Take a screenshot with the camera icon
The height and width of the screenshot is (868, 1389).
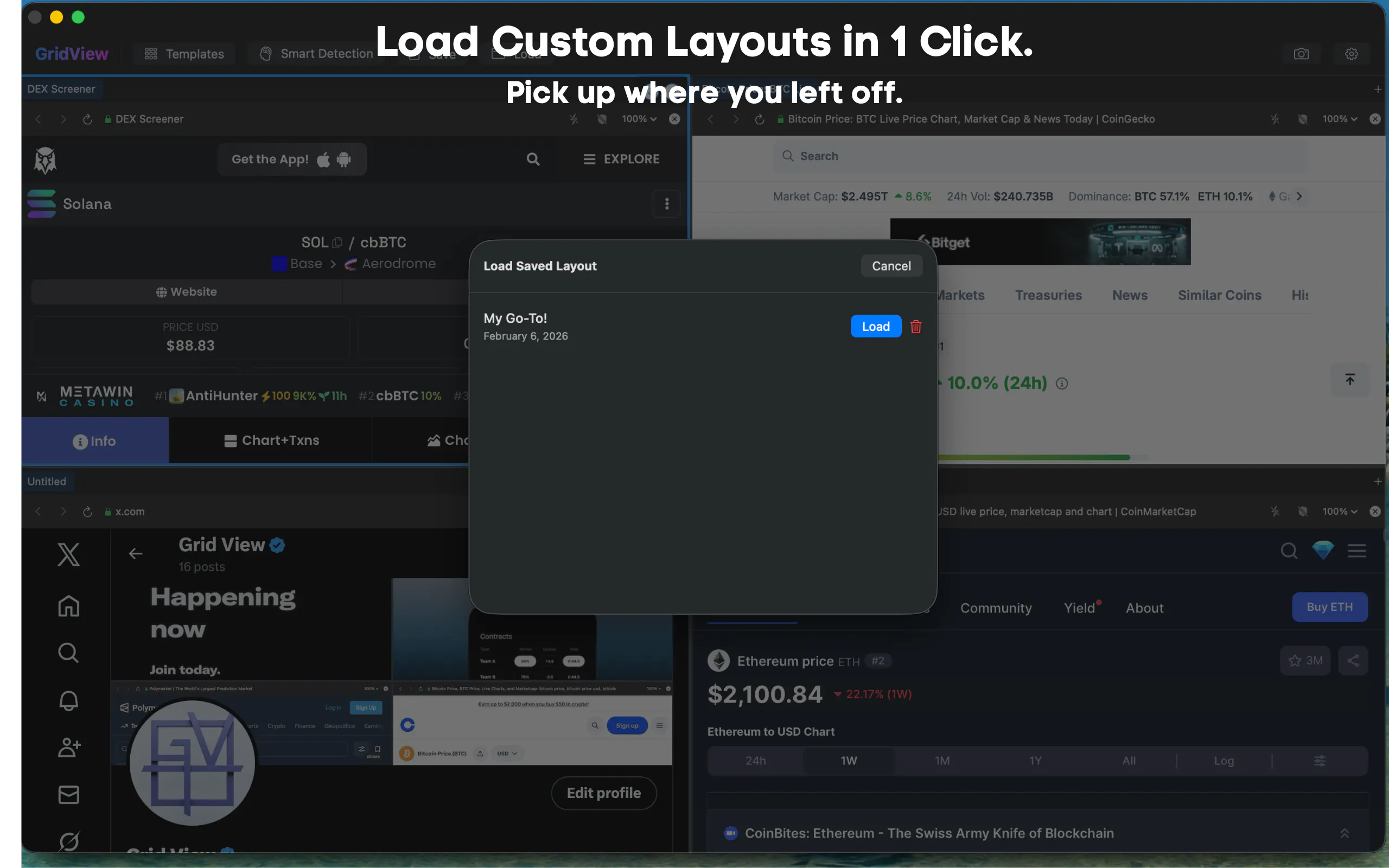point(1301,53)
